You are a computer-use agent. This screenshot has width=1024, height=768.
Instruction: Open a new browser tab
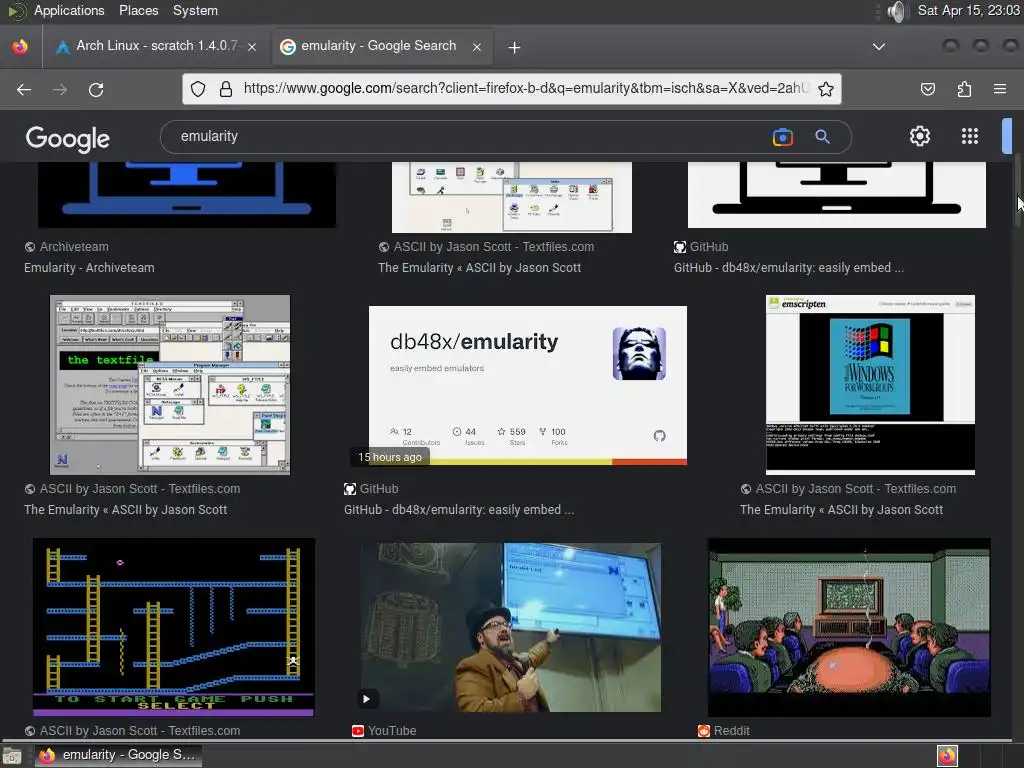[x=515, y=47]
